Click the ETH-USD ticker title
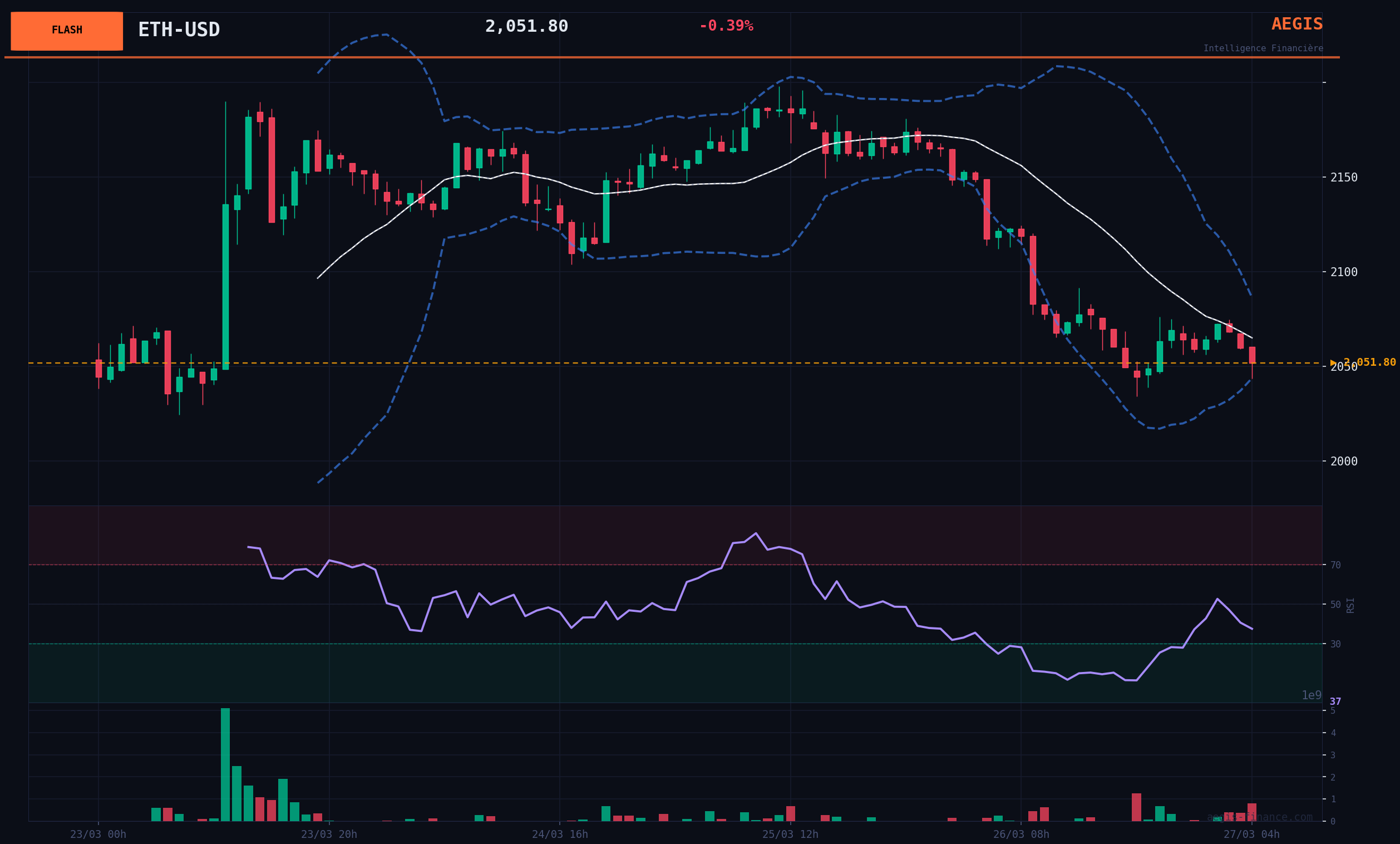 point(179,30)
